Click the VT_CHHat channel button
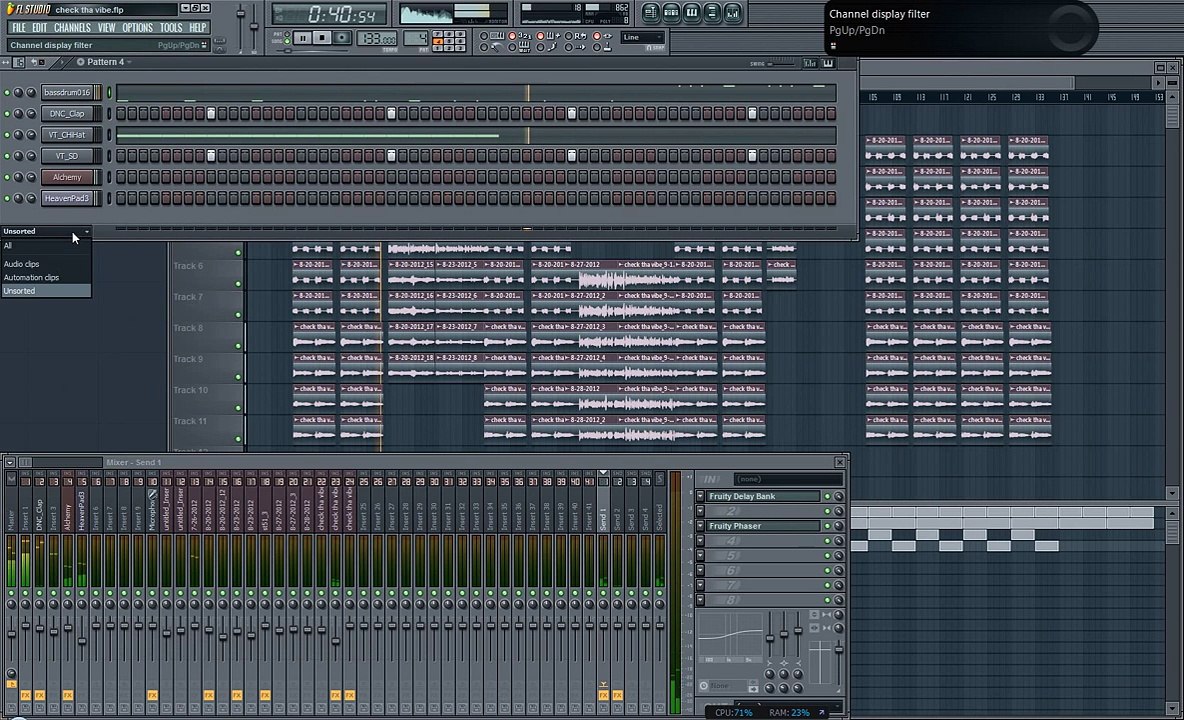The height and width of the screenshot is (720, 1184). [67, 134]
